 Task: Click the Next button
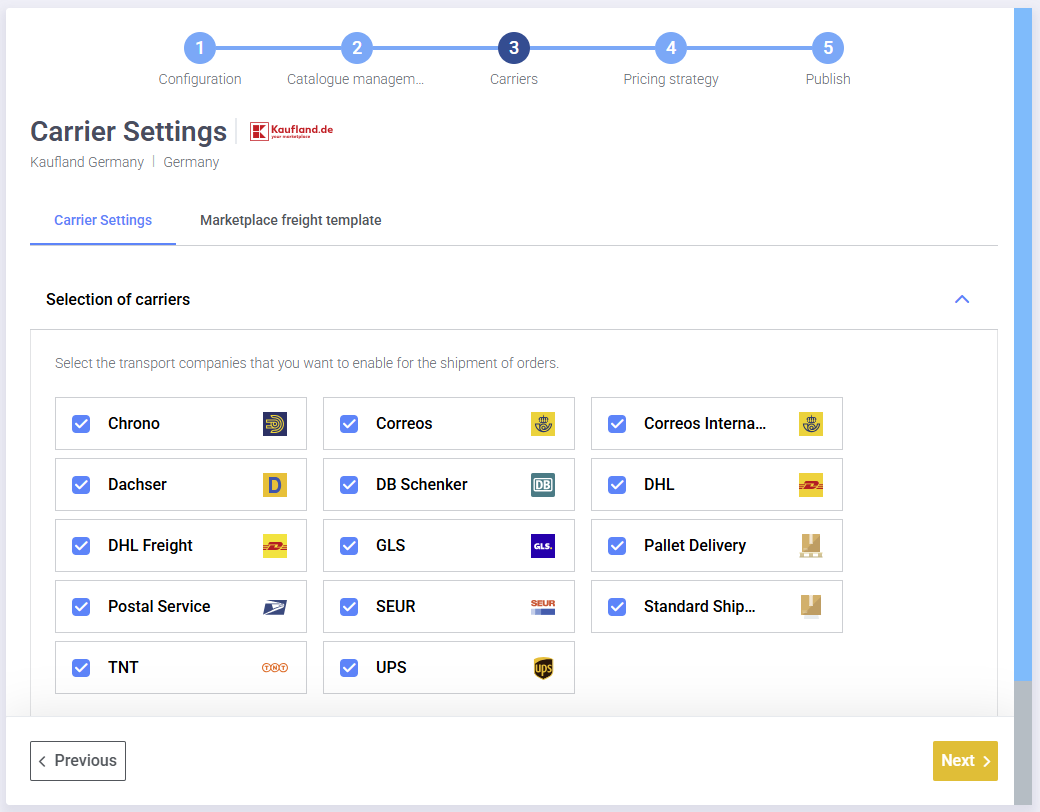[x=964, y=761]
